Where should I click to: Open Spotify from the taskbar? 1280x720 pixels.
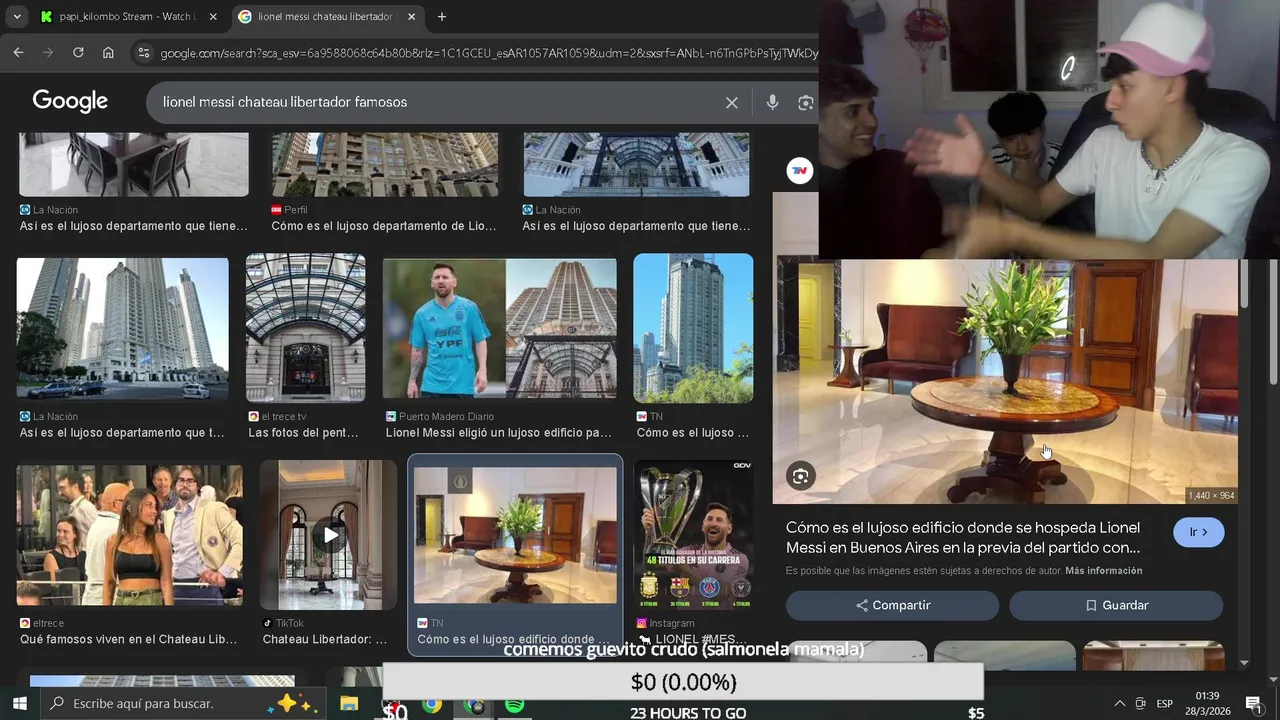tap(514, 705)
